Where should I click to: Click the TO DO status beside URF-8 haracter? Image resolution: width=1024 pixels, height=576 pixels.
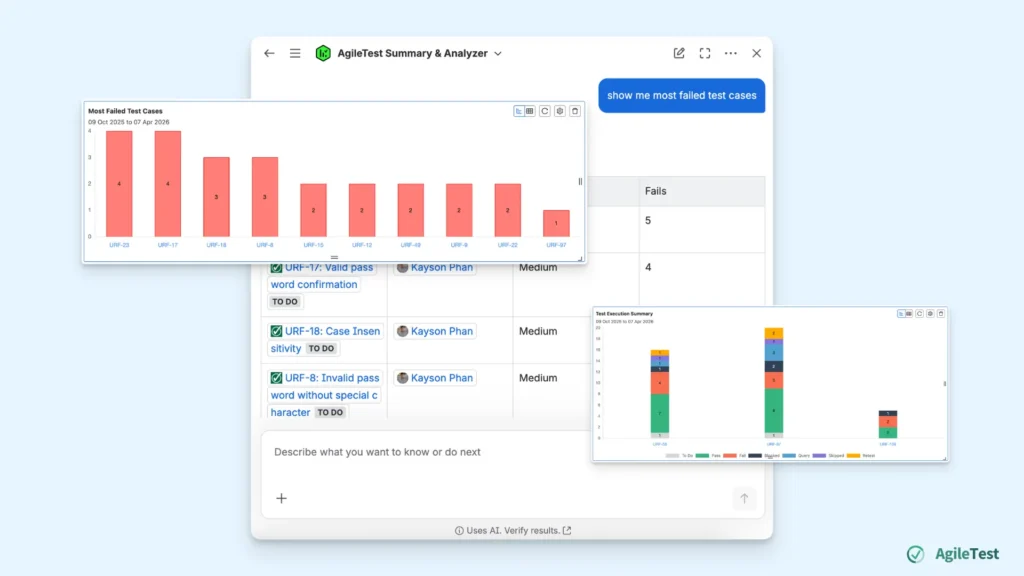pyautogui.click(x=330, y=413)
